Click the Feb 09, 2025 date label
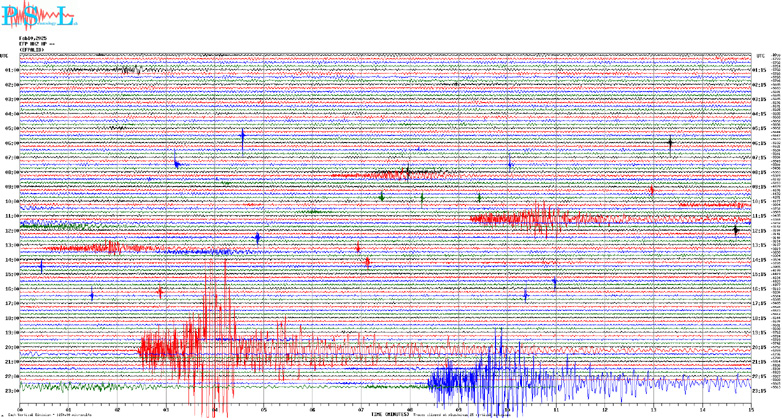The width and height of the screenshot is (782, 420). 32,37
